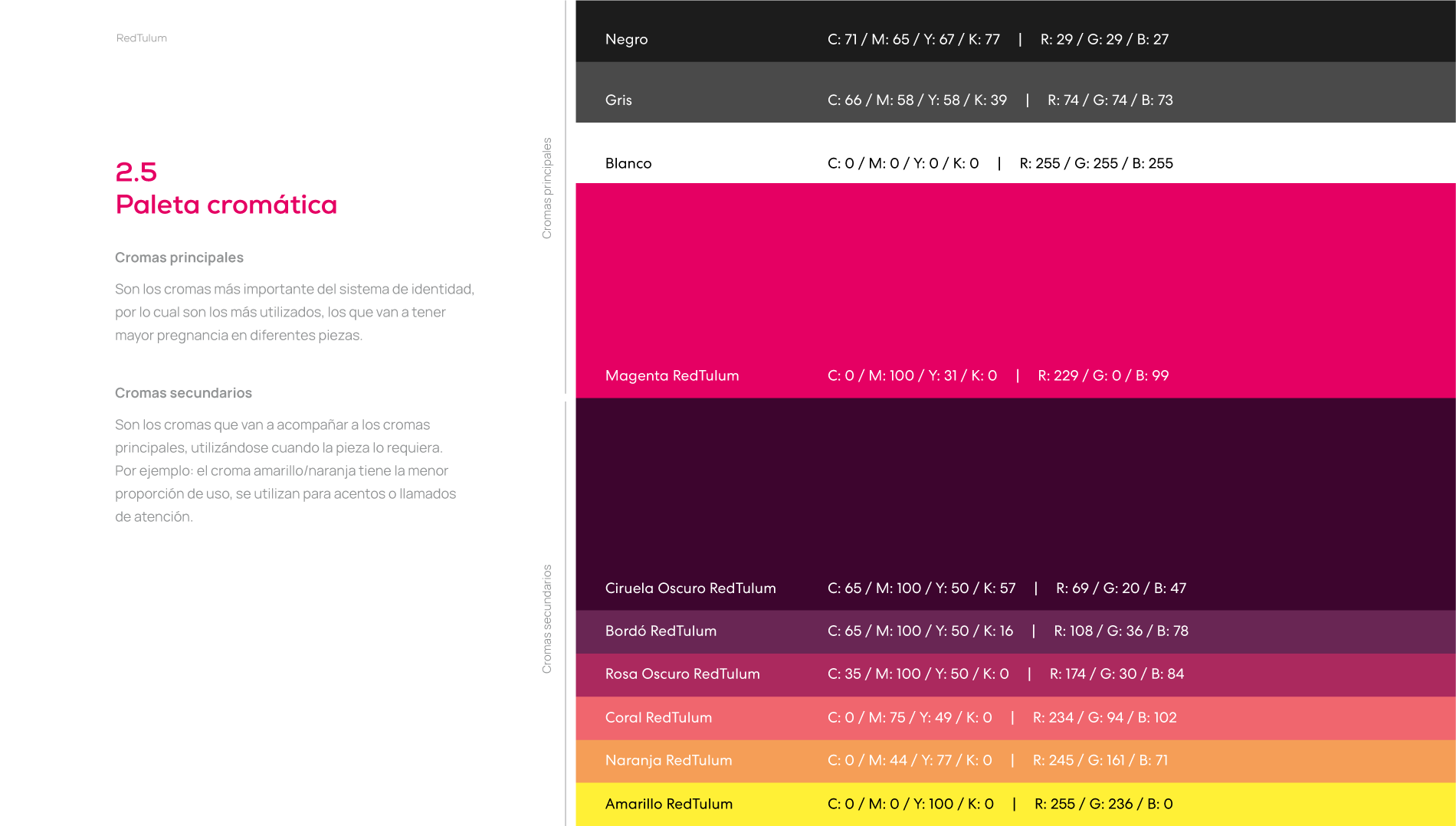The image size is (1456, 826).
Task: Click the bold Cromas secundarios heading
Action: 183,393
